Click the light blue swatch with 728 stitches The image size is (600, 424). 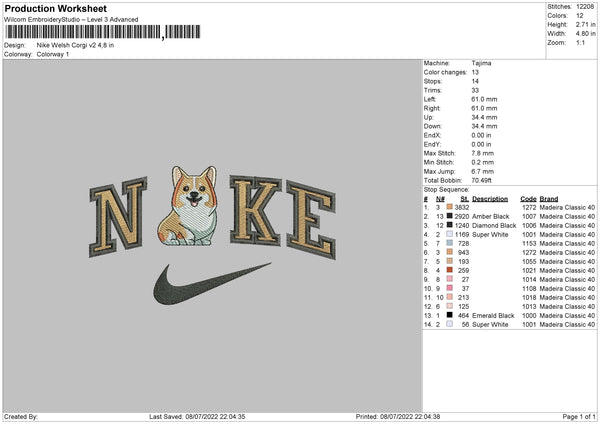[449, 243]
